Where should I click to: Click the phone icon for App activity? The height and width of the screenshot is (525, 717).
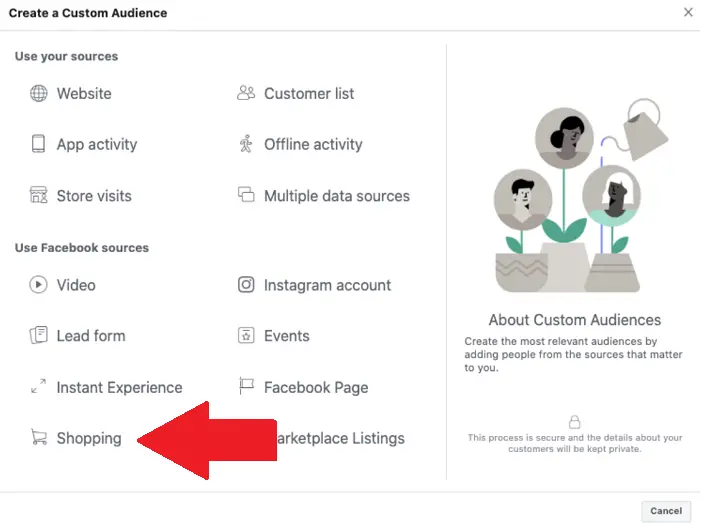click(x=39, y=144)
